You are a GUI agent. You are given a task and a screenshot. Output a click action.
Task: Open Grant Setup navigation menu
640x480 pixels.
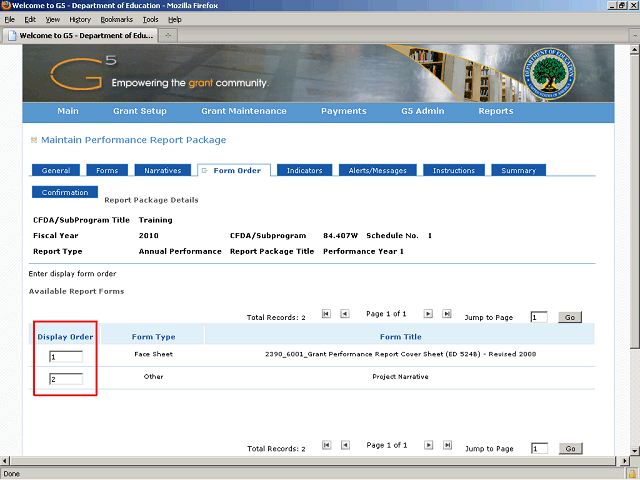140,111
